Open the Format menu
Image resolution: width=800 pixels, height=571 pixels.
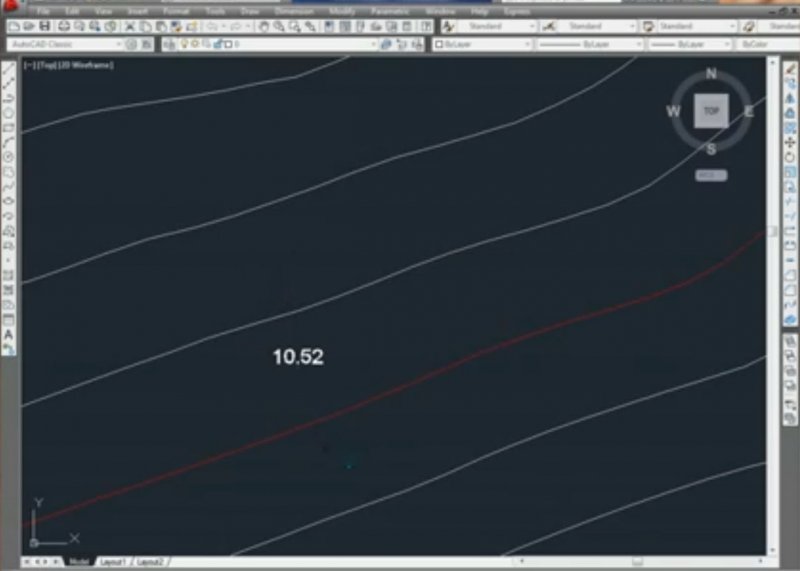[176, 11]
